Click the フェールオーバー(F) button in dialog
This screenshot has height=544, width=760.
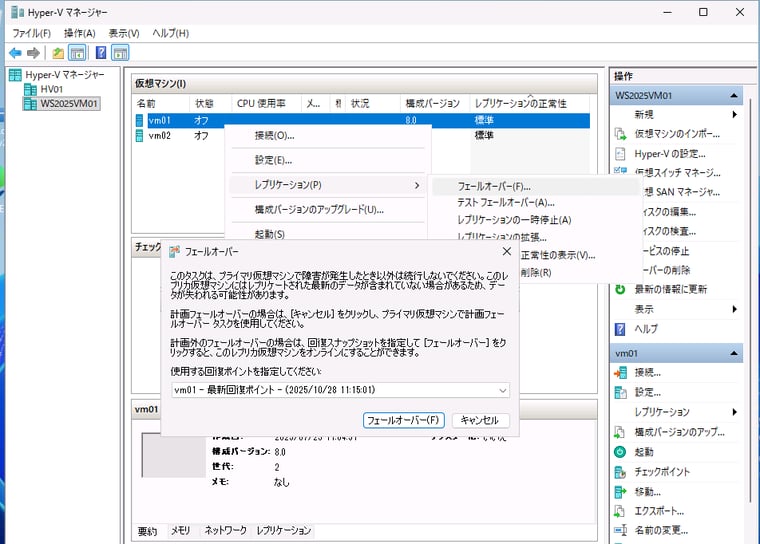(403, 420)
